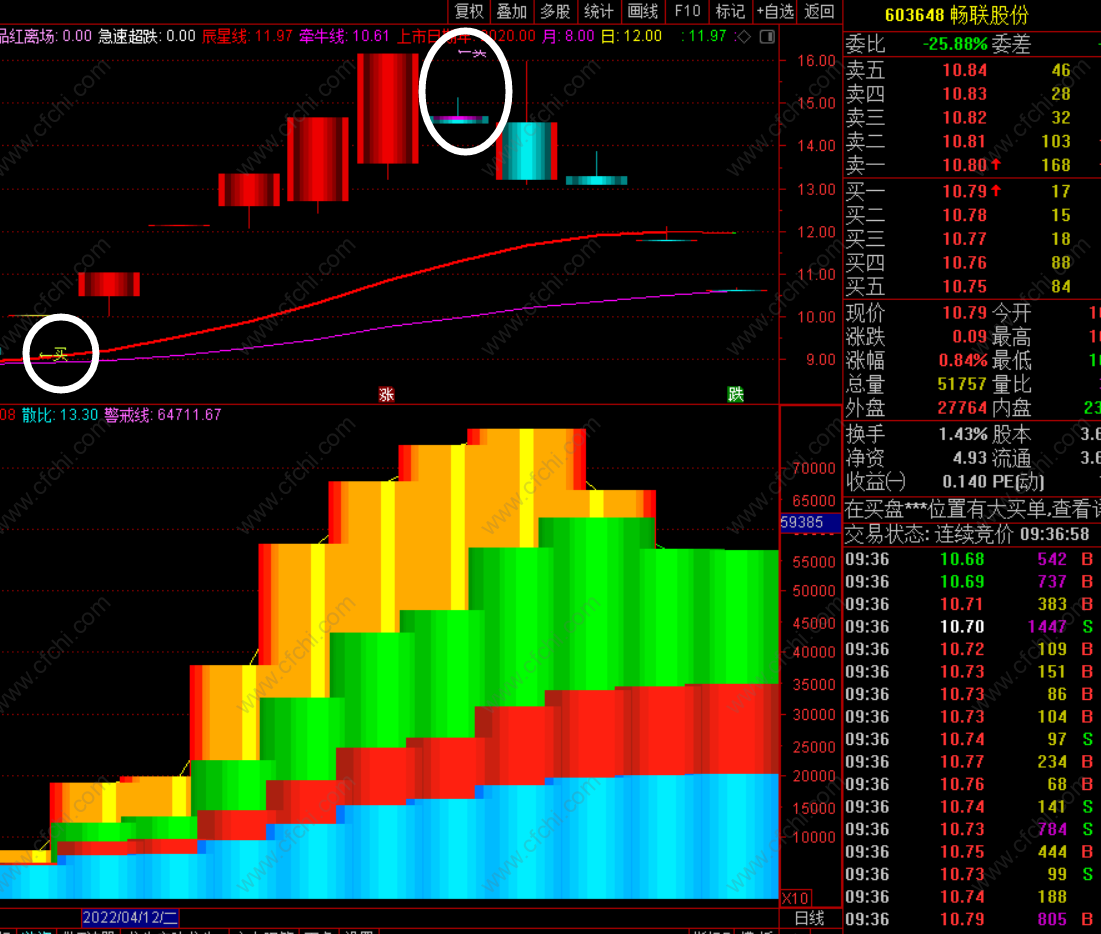
Task: Click the 牵牛线: 10.61 indicator label
Action: (x=344, y=36)
